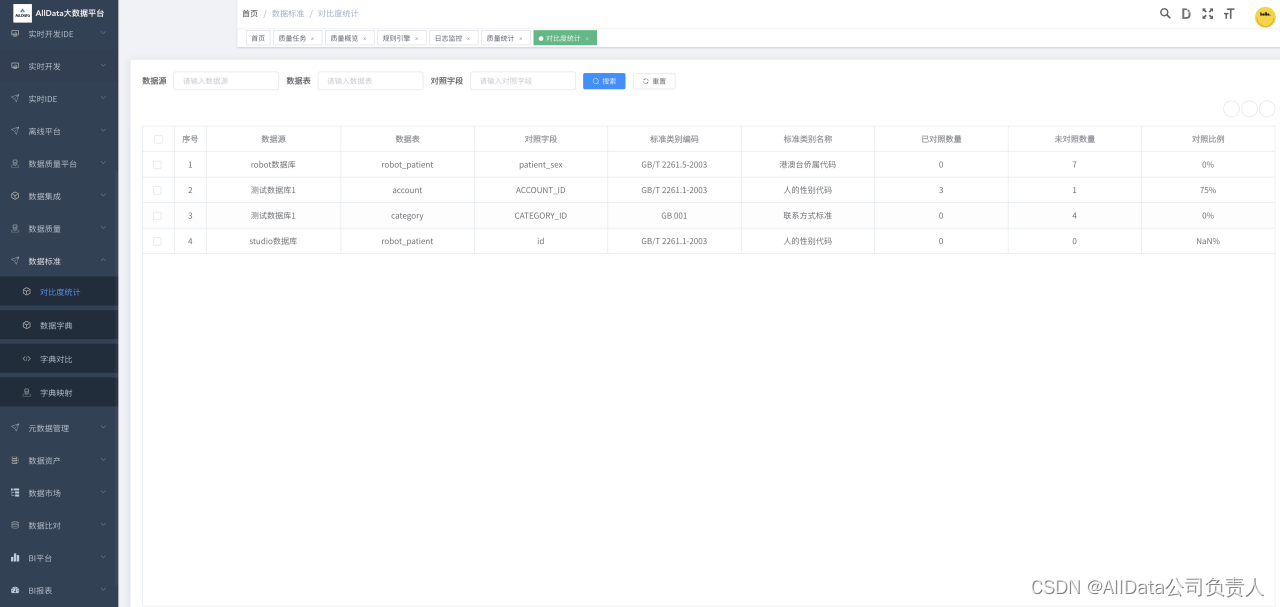Viewport: 1280px width, 607px height.
Task: Switch to the 规则引擎 tab
Action: (x=401, y=38)
